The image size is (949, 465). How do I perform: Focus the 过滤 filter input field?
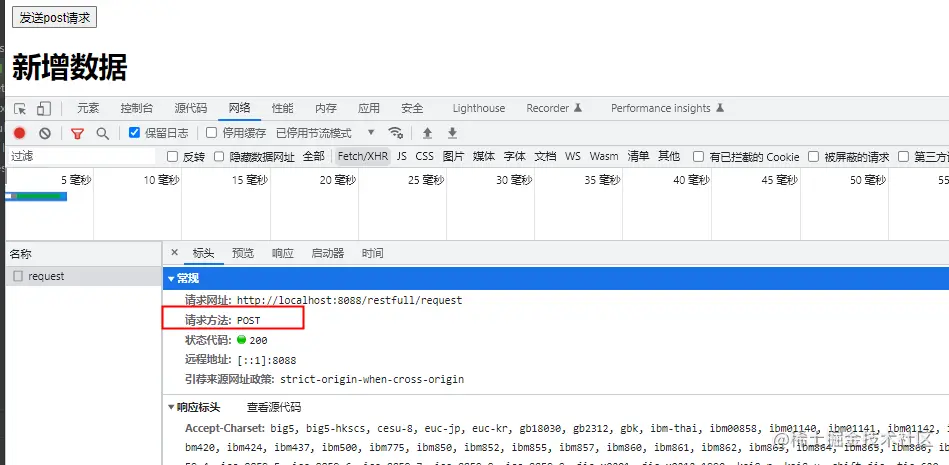click(x=82, y=156)
